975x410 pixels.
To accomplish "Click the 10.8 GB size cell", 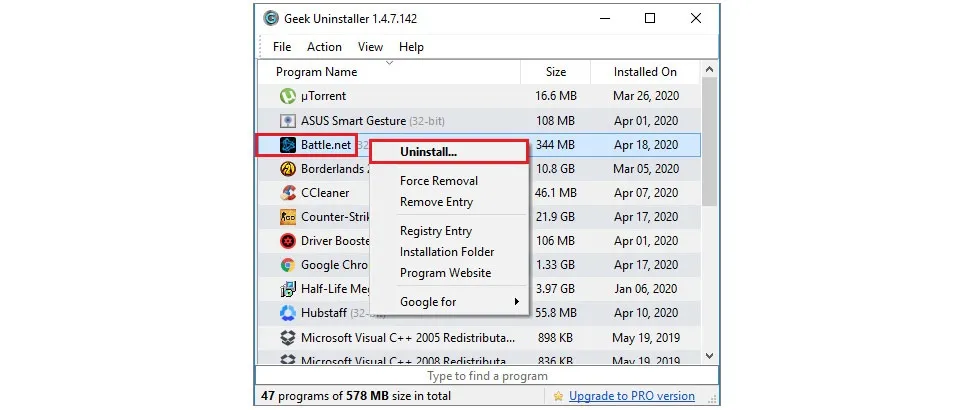I will coord(556,169).
